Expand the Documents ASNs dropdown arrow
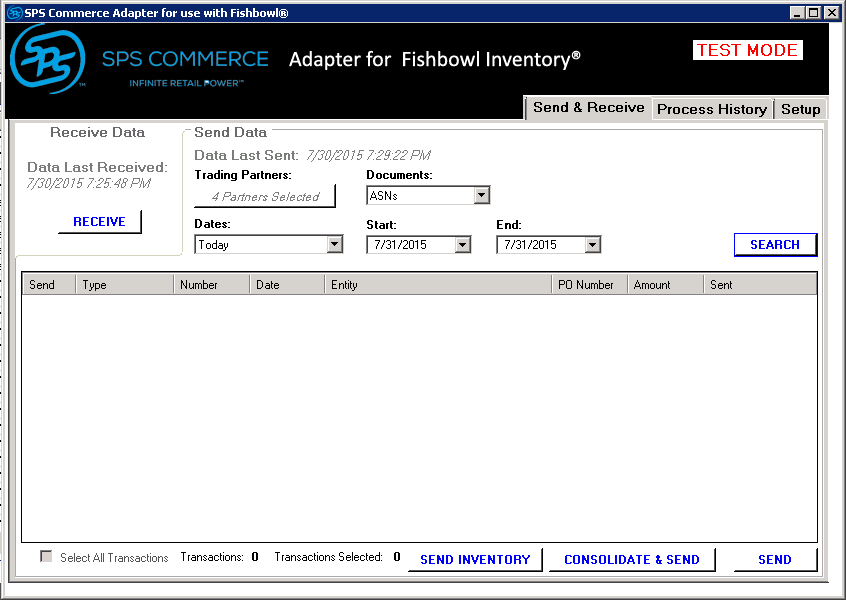This screenshot has height=600, width=846. (x=481, y=195)
